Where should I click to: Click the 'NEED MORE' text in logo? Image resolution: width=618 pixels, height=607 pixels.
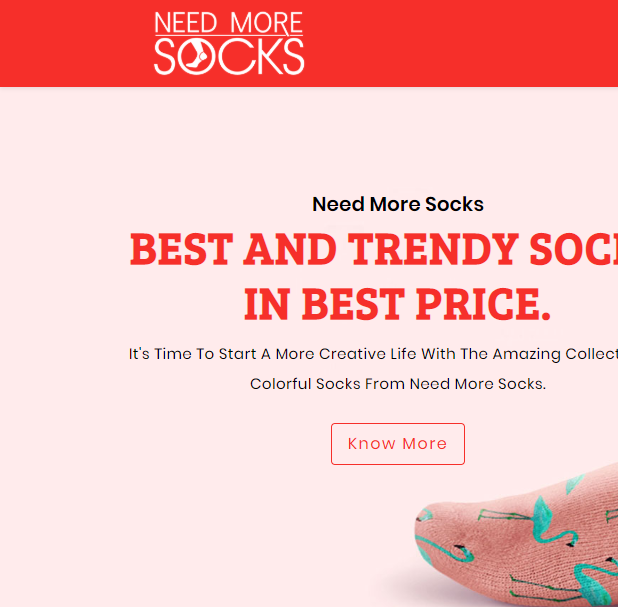pyautogui.click(x=229, y=23)
